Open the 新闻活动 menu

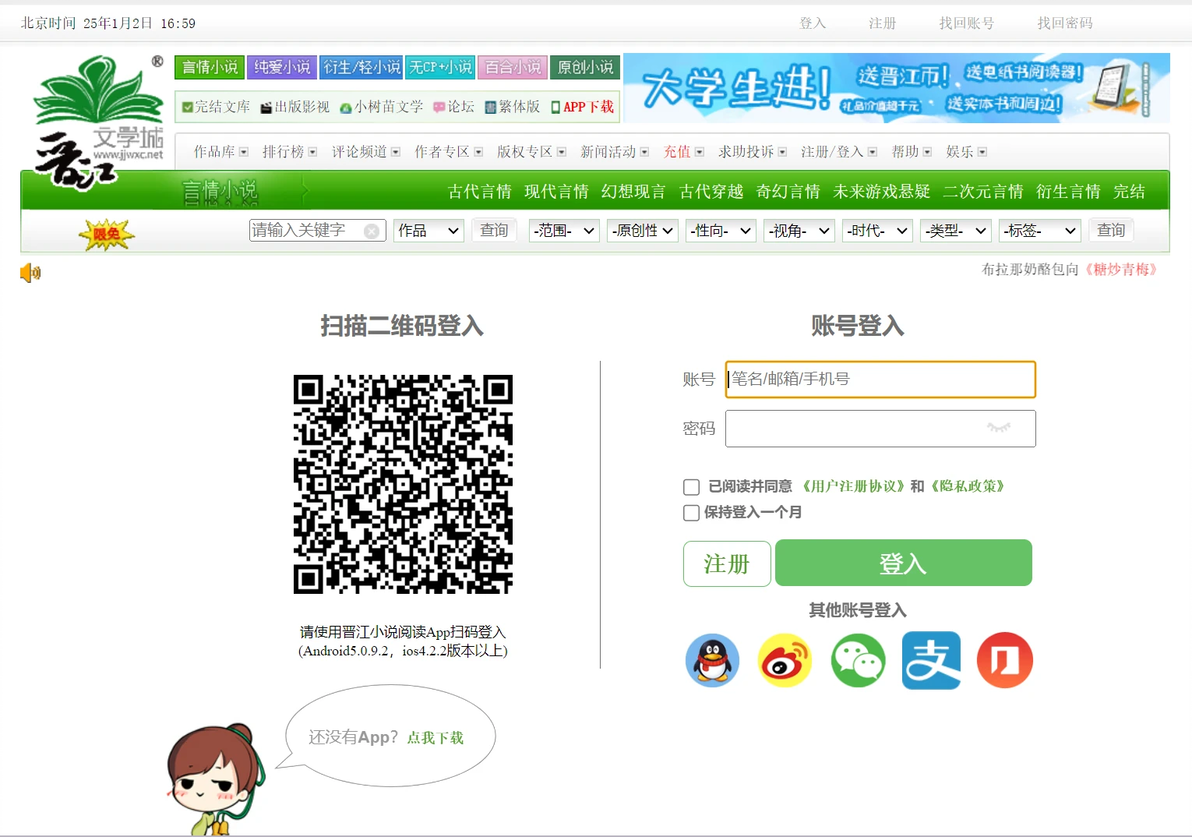(x=614, y=152)
